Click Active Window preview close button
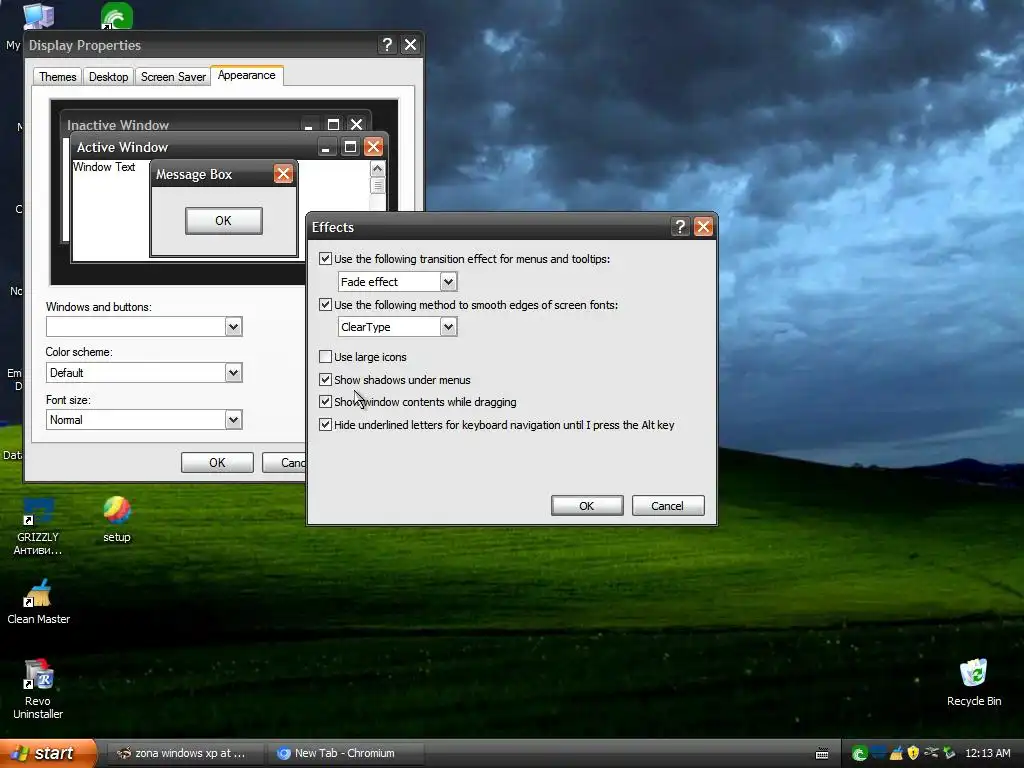The height and width of the screenshot is (768, 1024). click(x=374, y=147)
